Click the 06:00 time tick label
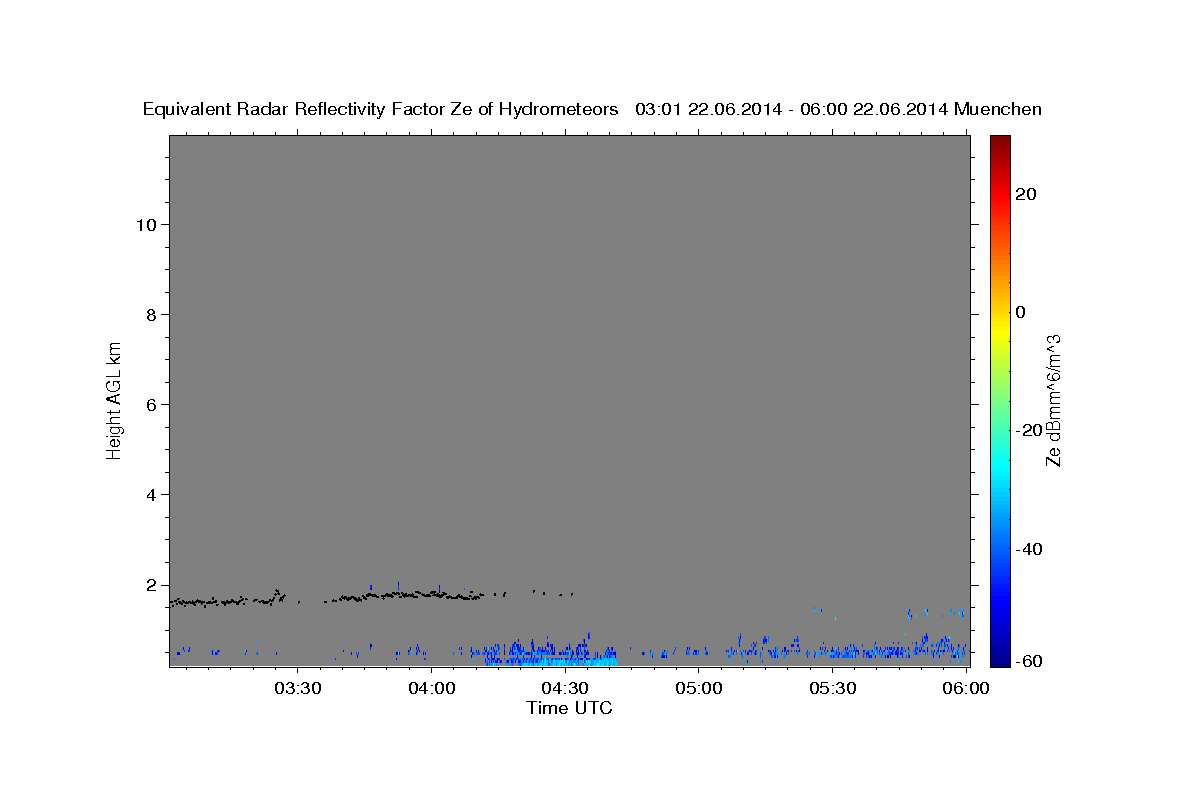Viewport: 1200px width, 800px height. pos(966,688)
